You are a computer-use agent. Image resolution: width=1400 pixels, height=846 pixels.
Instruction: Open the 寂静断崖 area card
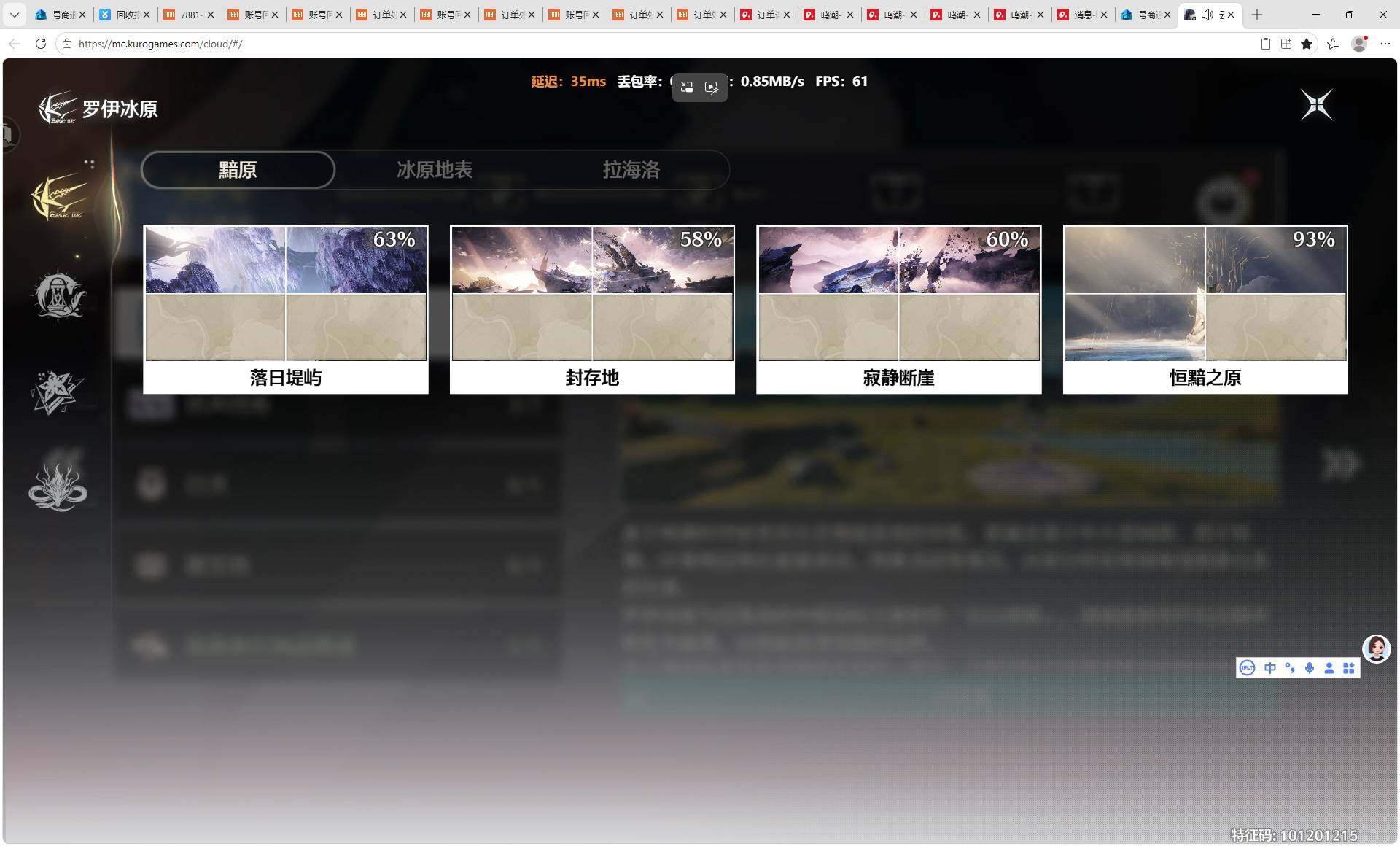(898, 309)
